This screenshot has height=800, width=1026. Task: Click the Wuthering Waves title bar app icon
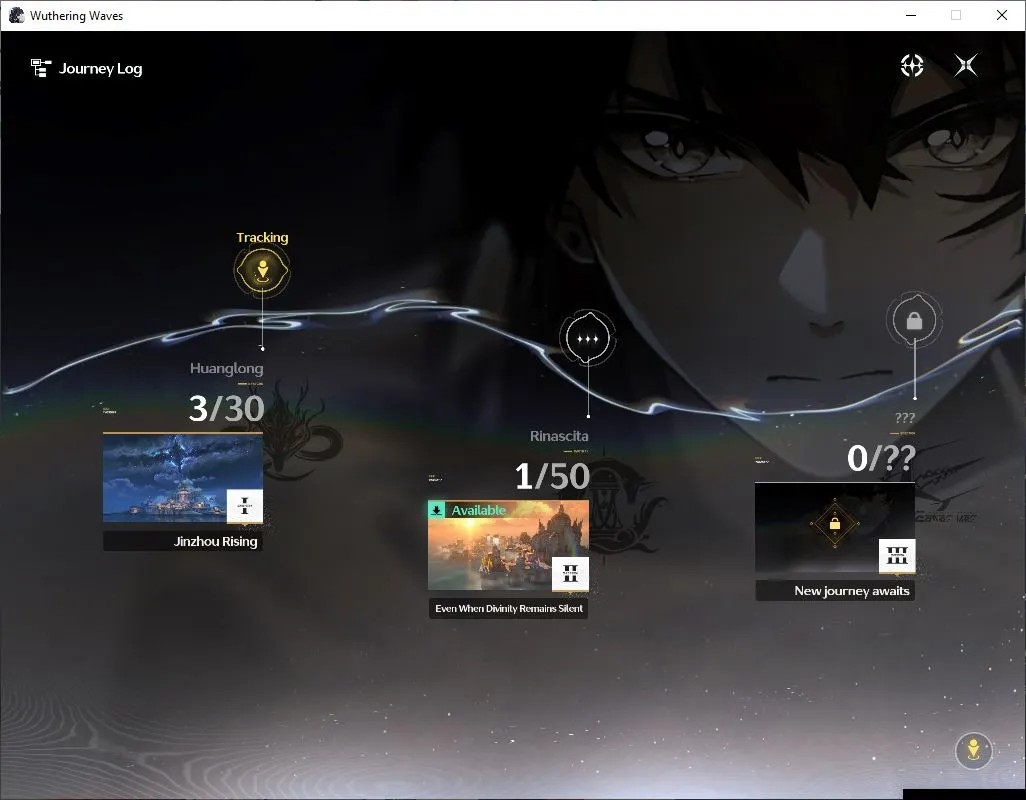click(16, 15)
